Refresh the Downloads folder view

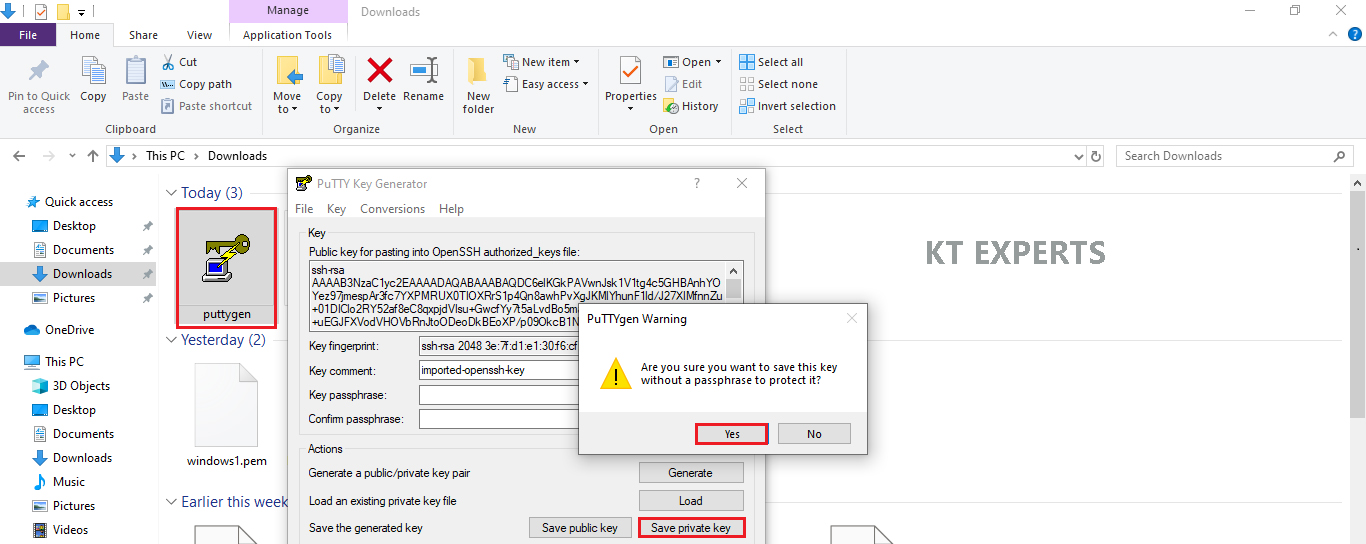pos(1096,156)
